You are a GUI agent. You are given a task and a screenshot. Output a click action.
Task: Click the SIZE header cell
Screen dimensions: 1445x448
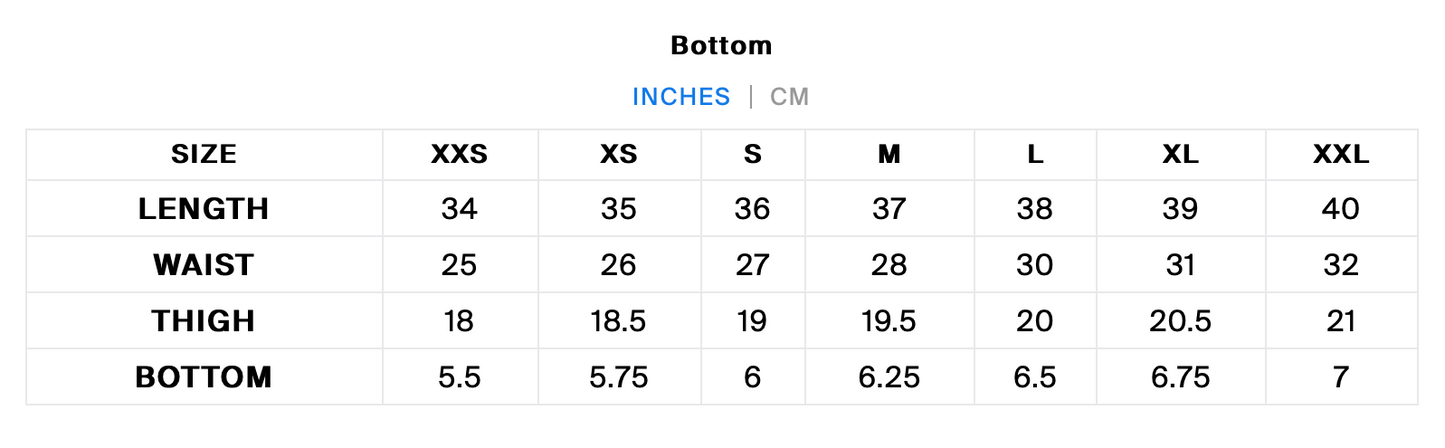203,154
